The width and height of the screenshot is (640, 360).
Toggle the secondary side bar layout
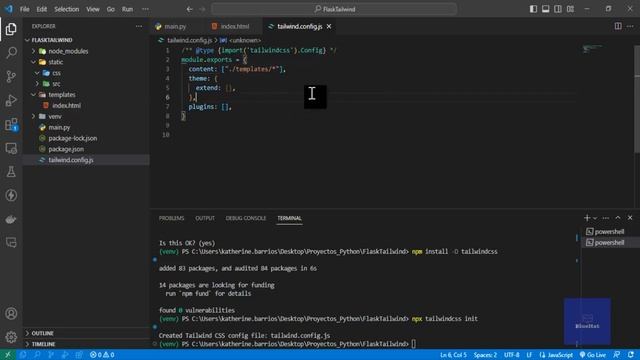(x=558, y=9)
